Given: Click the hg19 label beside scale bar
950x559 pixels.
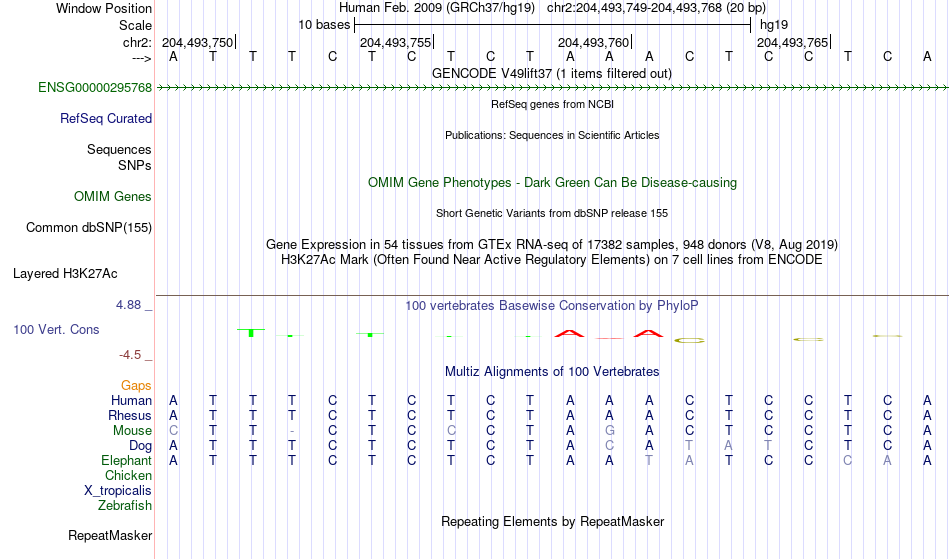Looking at the screenshot, I should [x=774, y=25].
